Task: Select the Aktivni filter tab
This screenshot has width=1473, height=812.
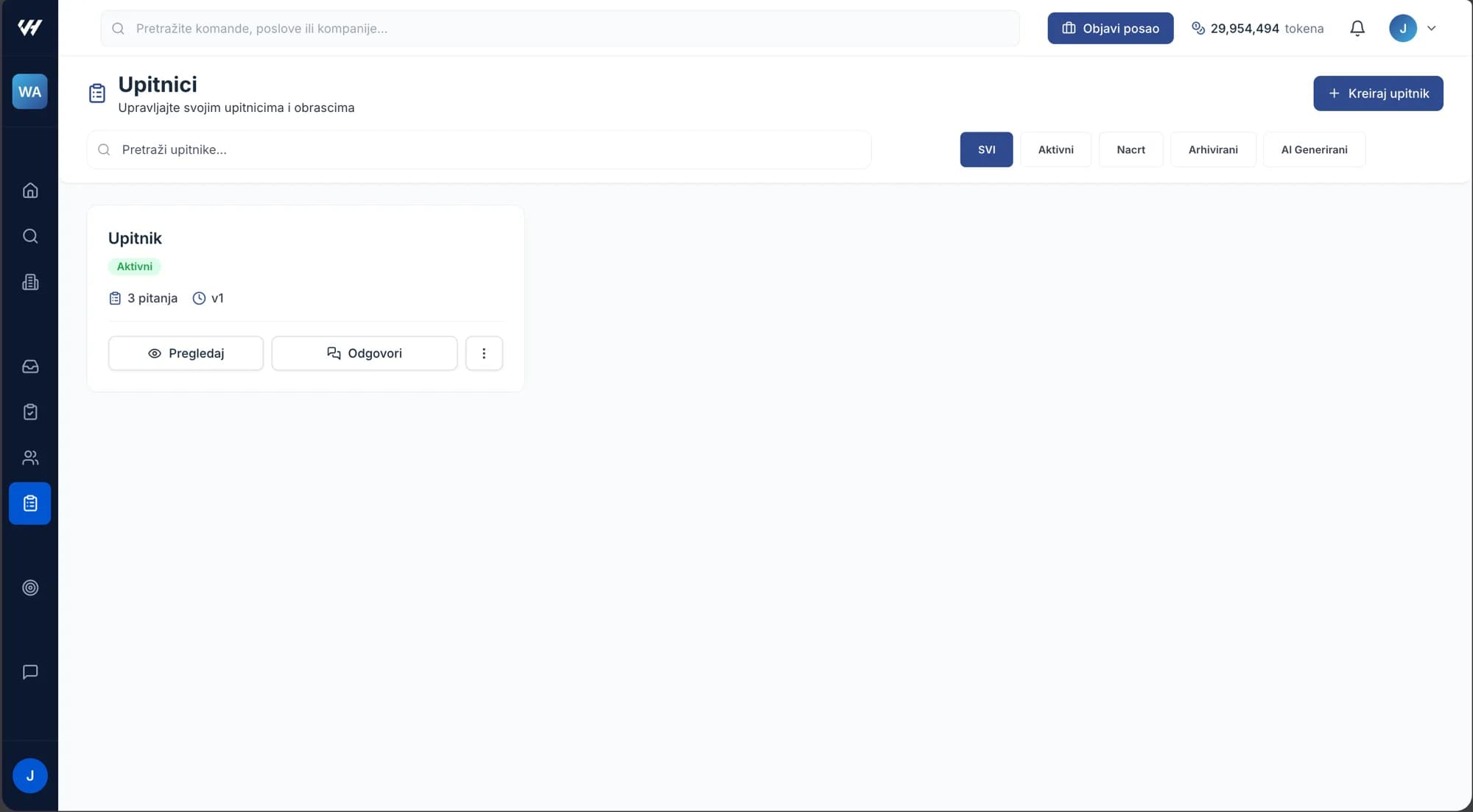Action: [x=1055, y=149]
